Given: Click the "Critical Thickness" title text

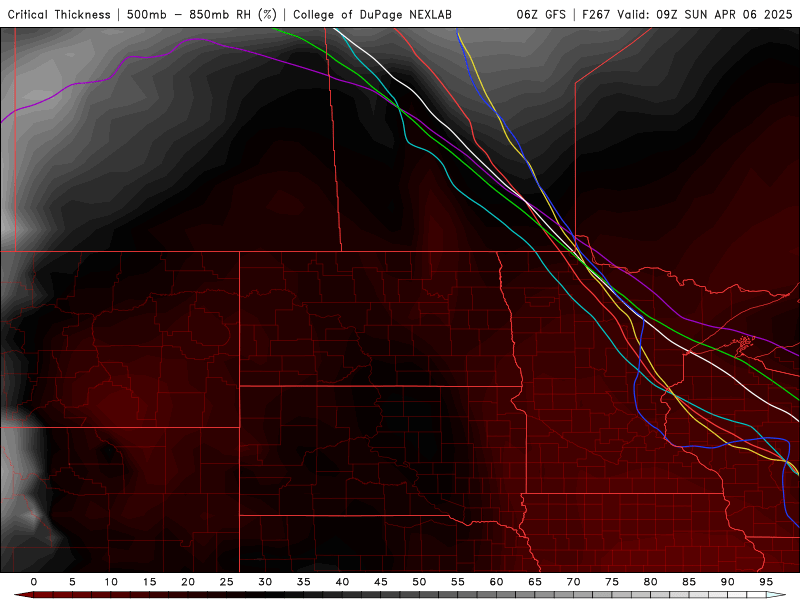Looking at the screenshot, I should click(59, 14).
